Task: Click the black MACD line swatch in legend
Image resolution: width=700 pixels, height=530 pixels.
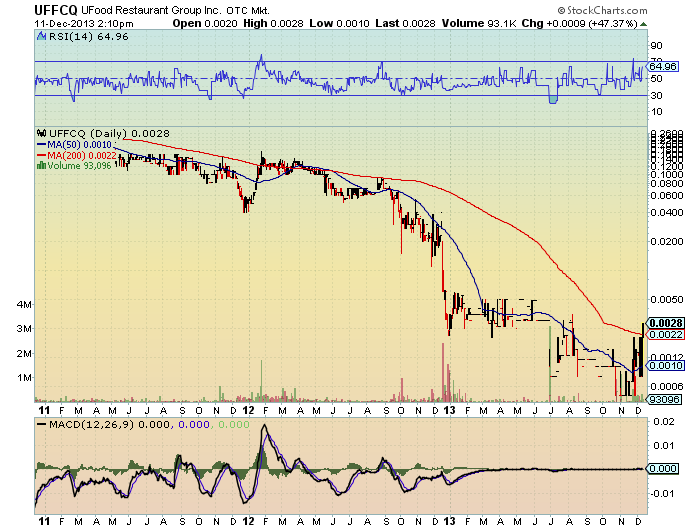Action: [x=42, y=424]
